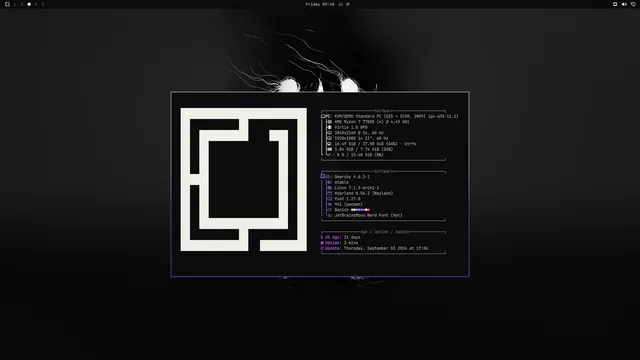Click the Linux kernel version text
640x360 pixels.
pyautogui.click(x=357, y=188)
